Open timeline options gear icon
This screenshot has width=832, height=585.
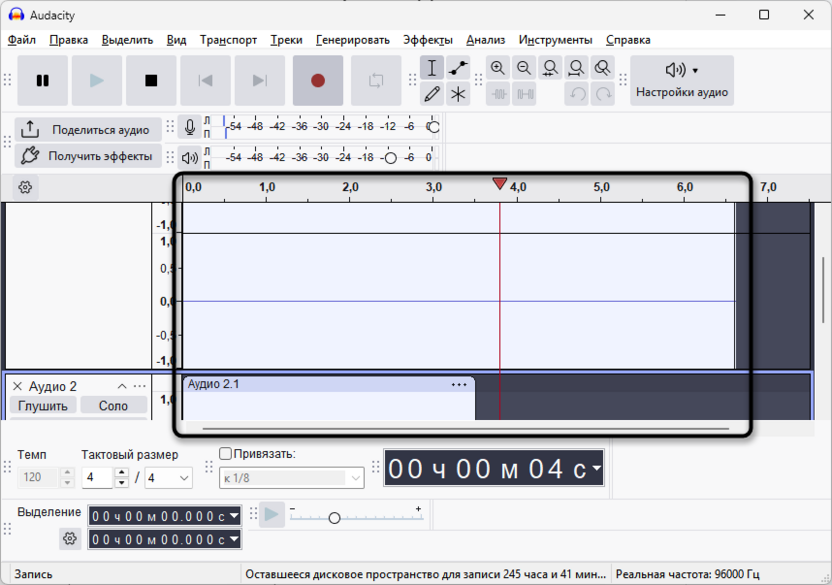[25, 187]
